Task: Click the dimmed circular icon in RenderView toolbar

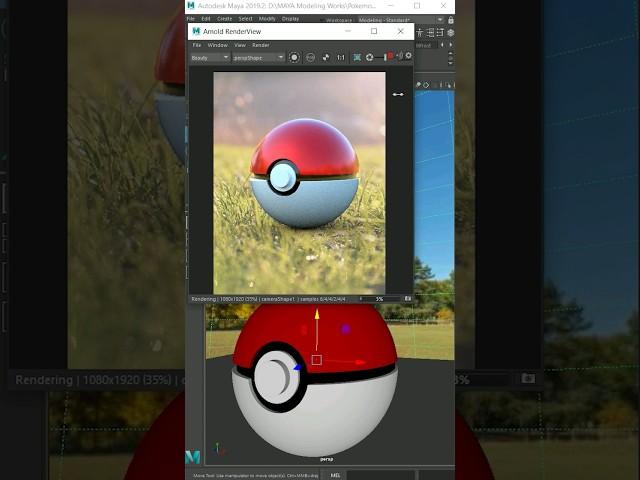Action: (x=311, y=58)
